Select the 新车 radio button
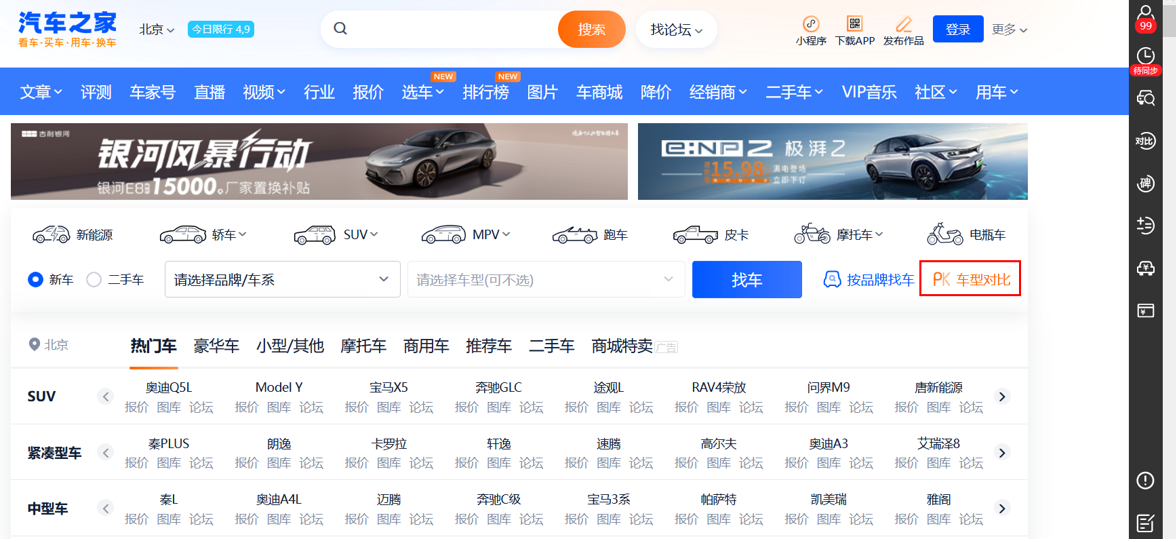The image size is (1176, 542). [x=35, y=280]
